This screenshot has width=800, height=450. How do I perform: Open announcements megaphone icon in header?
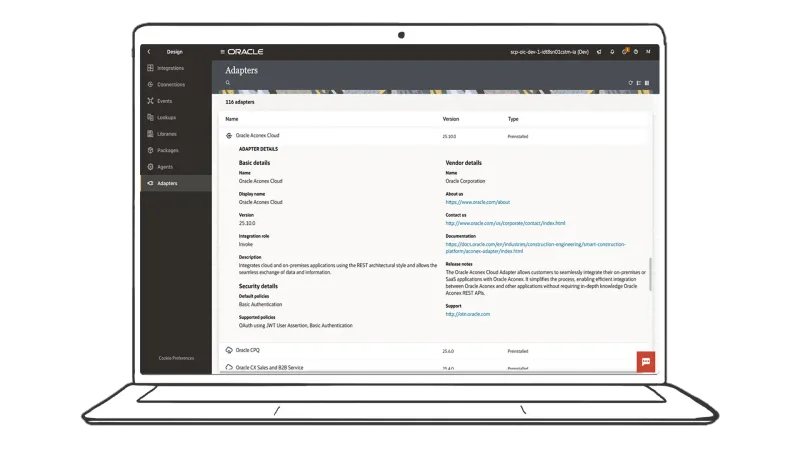click(x=599, y=52)
